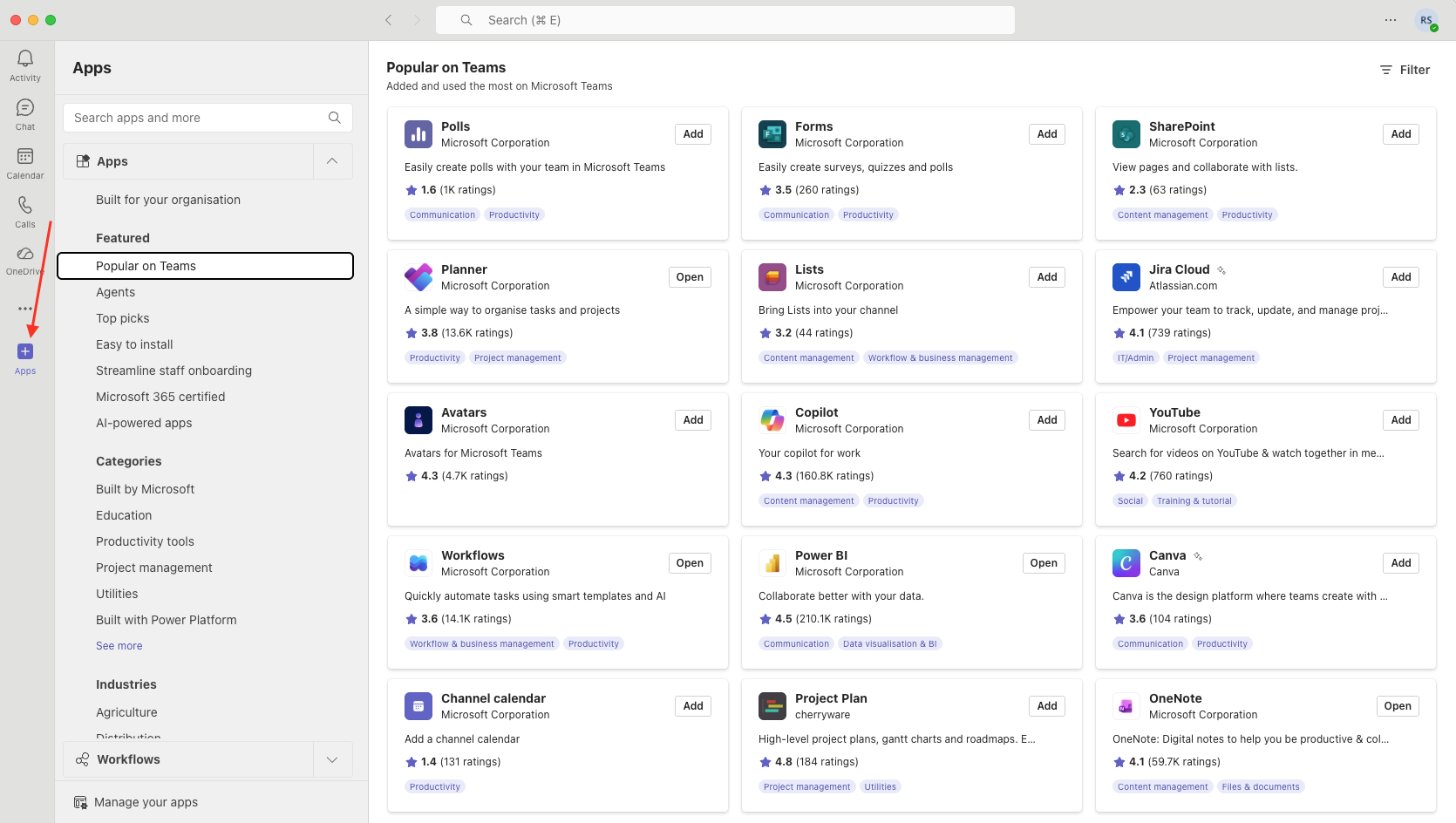1456x823 pixels.
Task: Click the YouTube app icon
Action: 1126,420
